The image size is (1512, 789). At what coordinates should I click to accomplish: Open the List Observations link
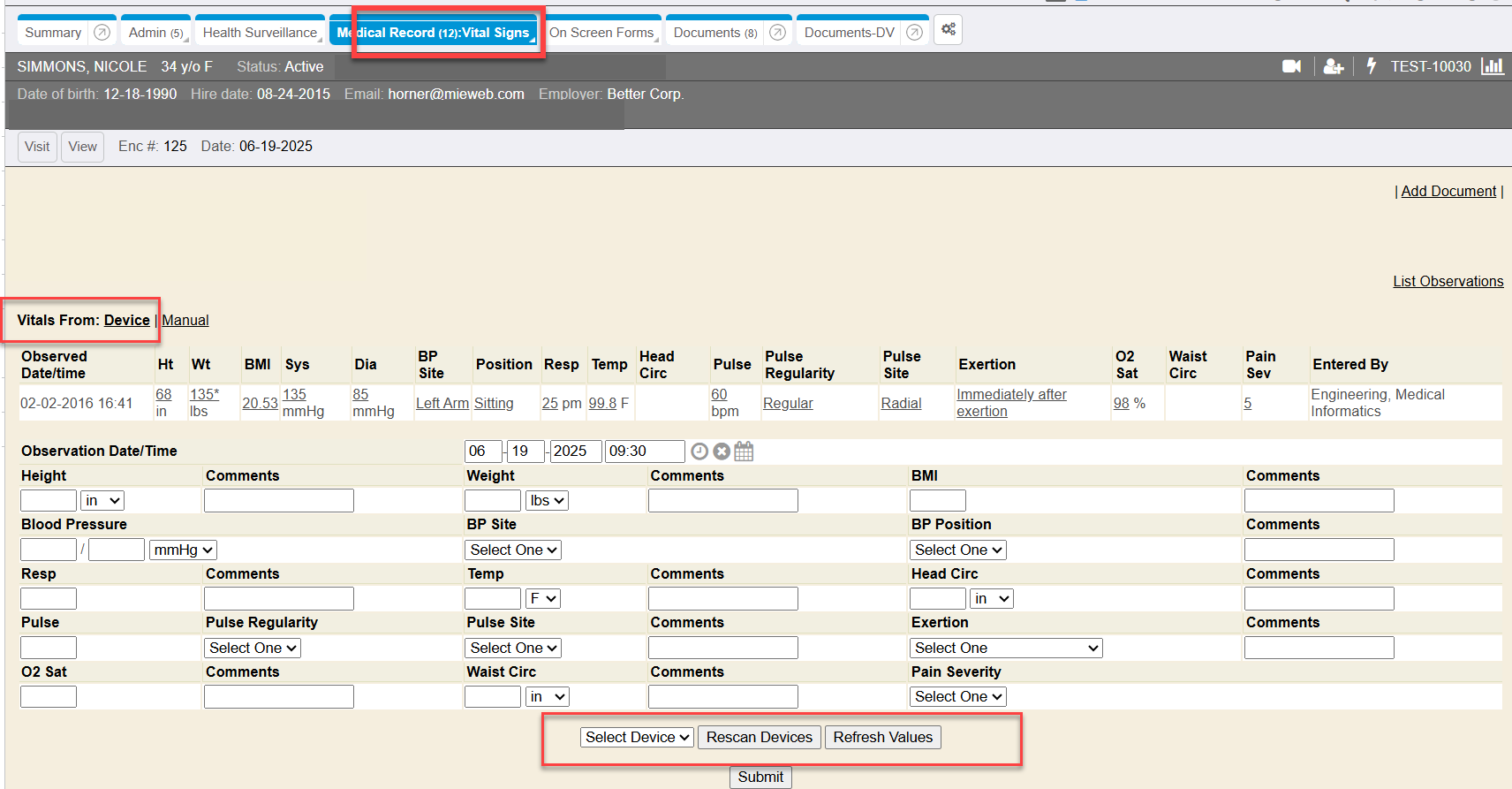coord(1448,281)
